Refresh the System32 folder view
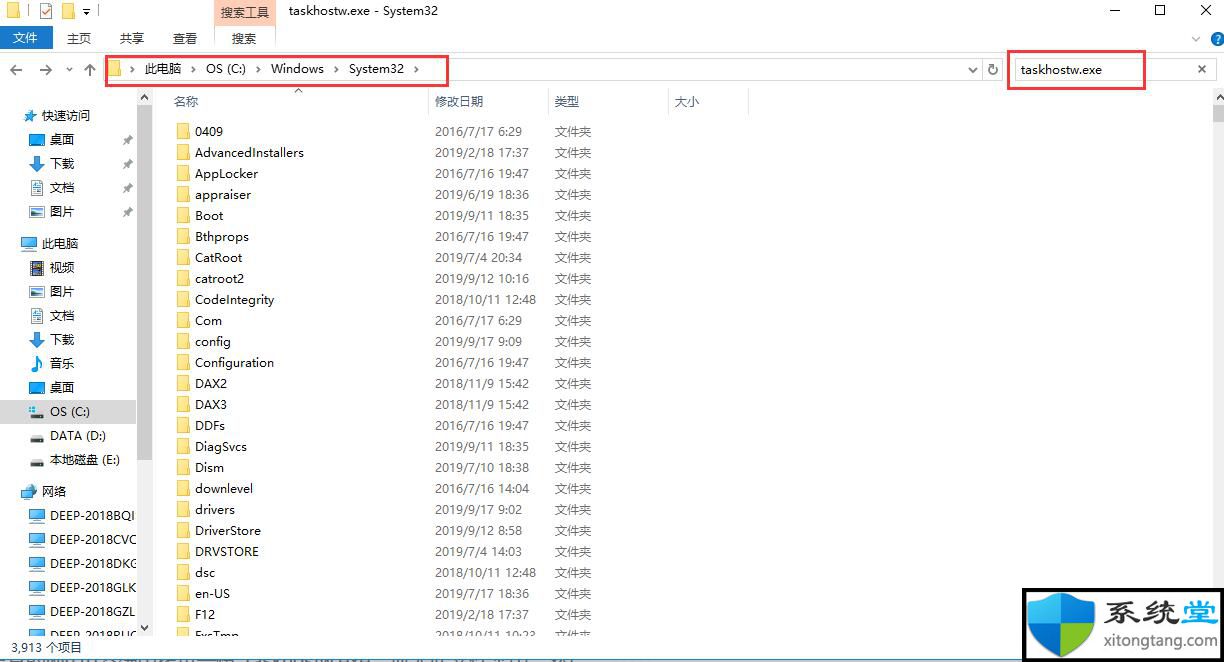The image size is (1224, 662). coord(993,70)
